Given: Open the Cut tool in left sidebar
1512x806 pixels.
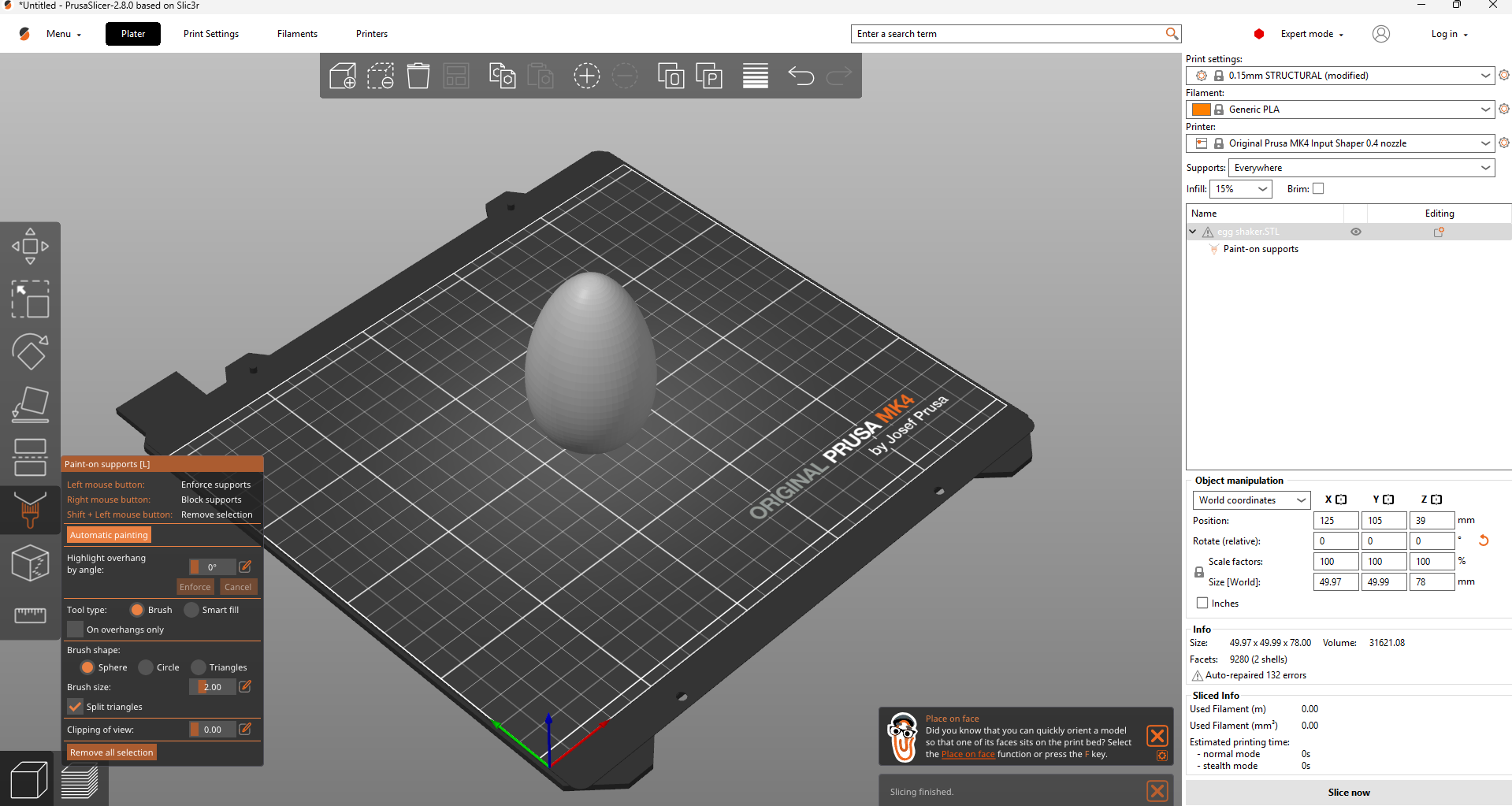Looking at the screenshot, I should pos(30,457).
